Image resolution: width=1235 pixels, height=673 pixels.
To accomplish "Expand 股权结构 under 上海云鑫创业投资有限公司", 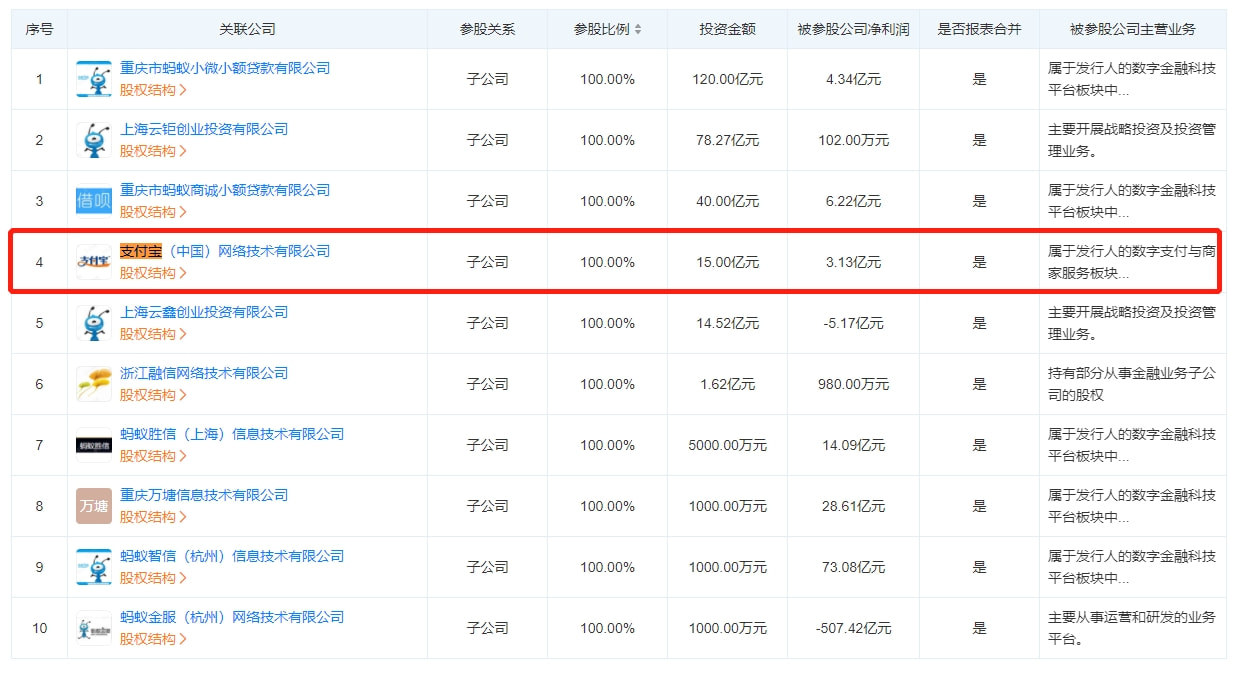I will 153,334.
